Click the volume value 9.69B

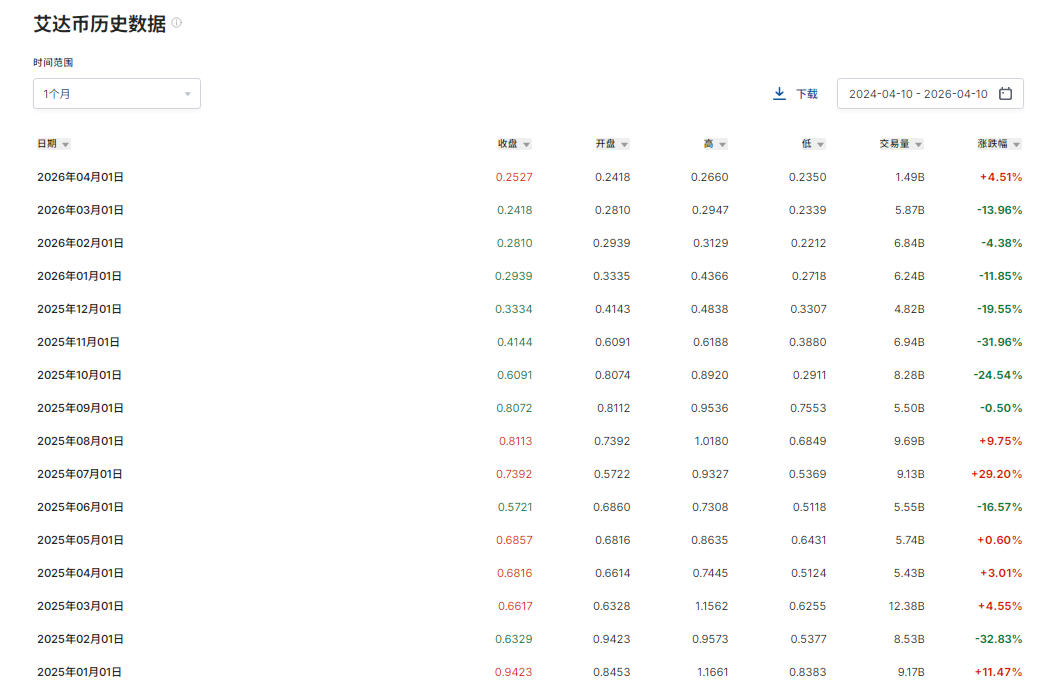click(909, 441)
